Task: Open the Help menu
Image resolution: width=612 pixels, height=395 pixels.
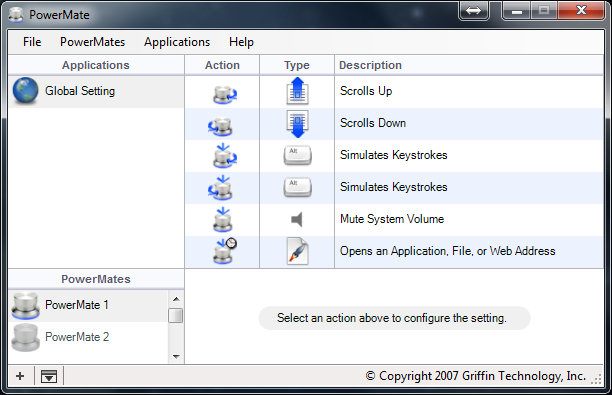Action: pyautogui.click(x=241, y=42)
